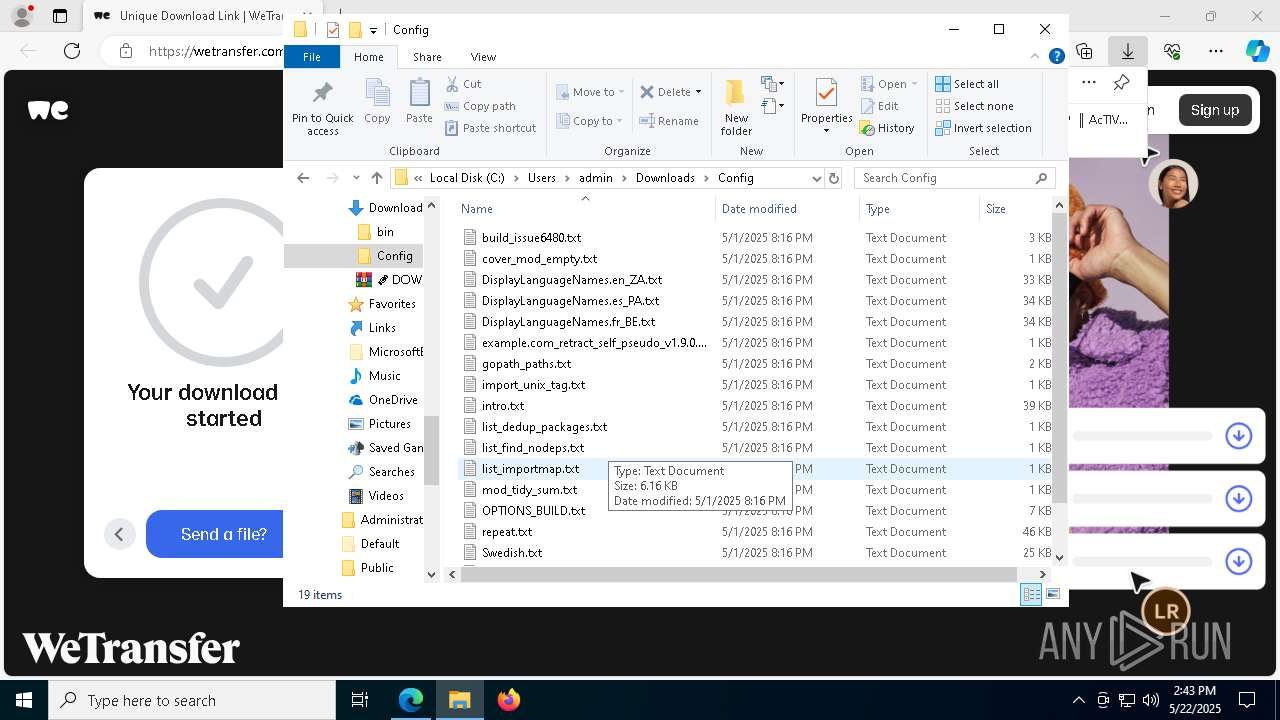This screenshot has height=720, width=1280.
Task: Select the bin folder in navigation pane
Action: coord(385,232)
